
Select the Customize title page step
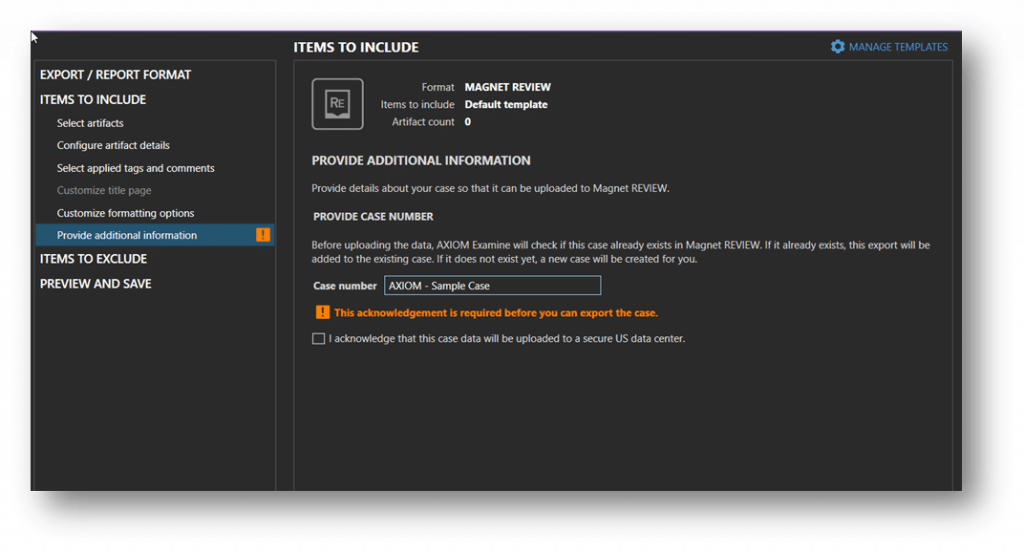[104, 191]
